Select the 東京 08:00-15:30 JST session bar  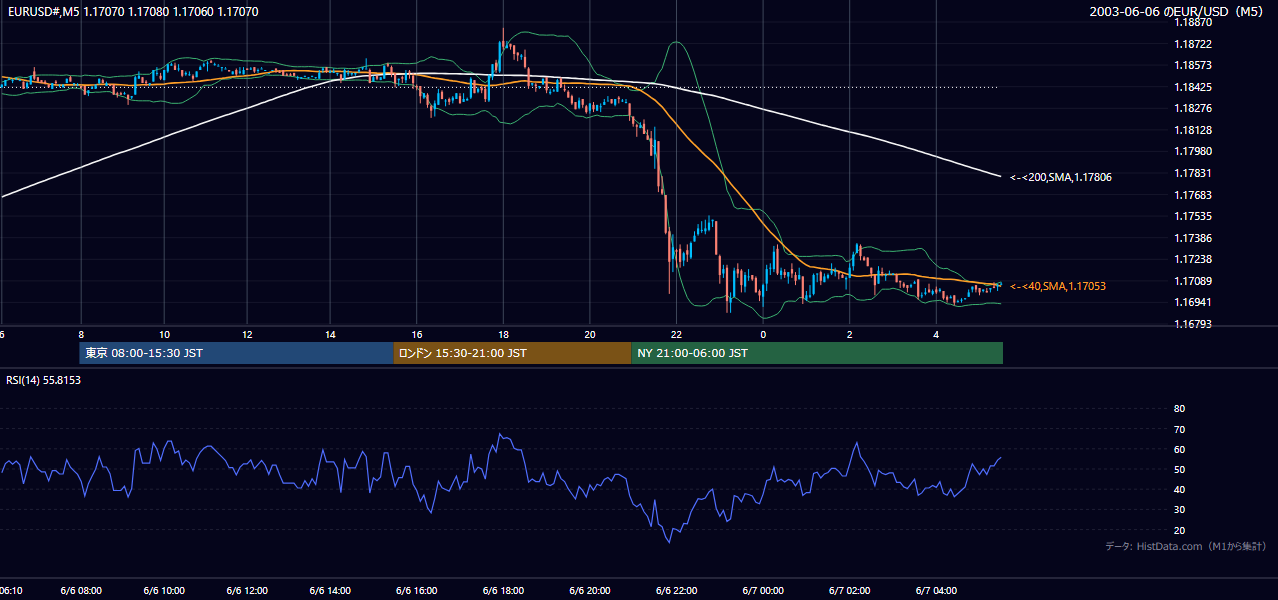coord(236,353)
